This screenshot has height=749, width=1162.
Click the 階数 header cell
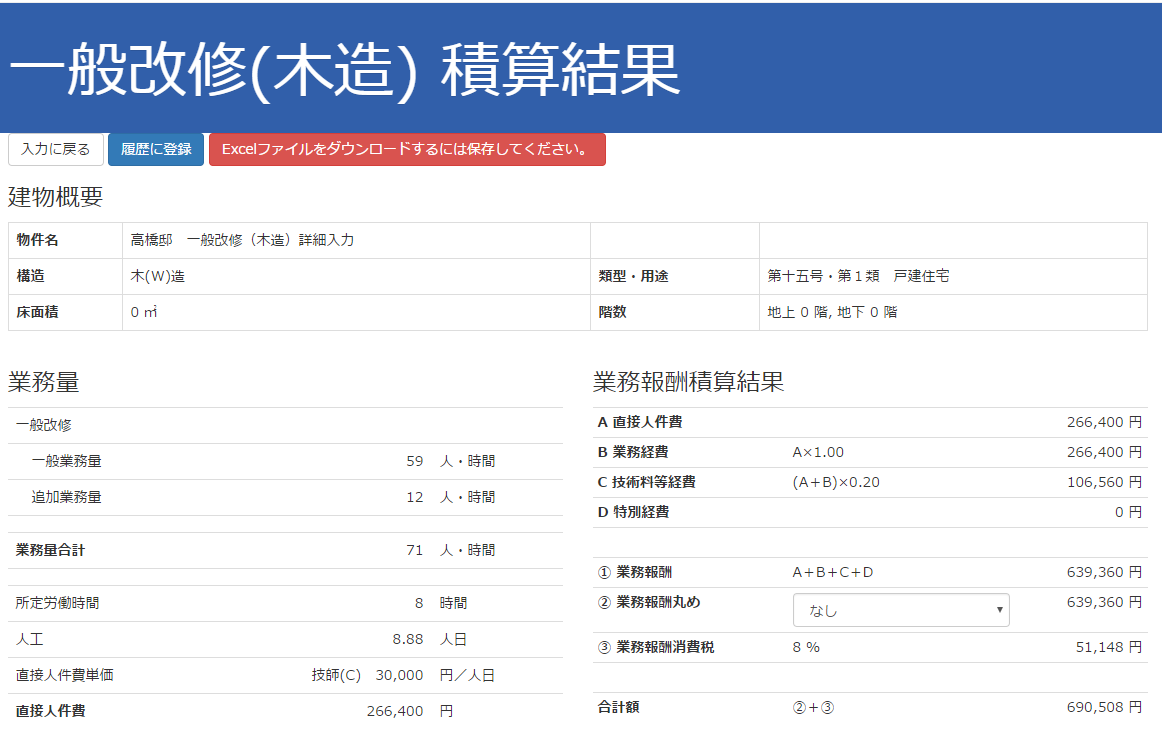click(674, 312)
